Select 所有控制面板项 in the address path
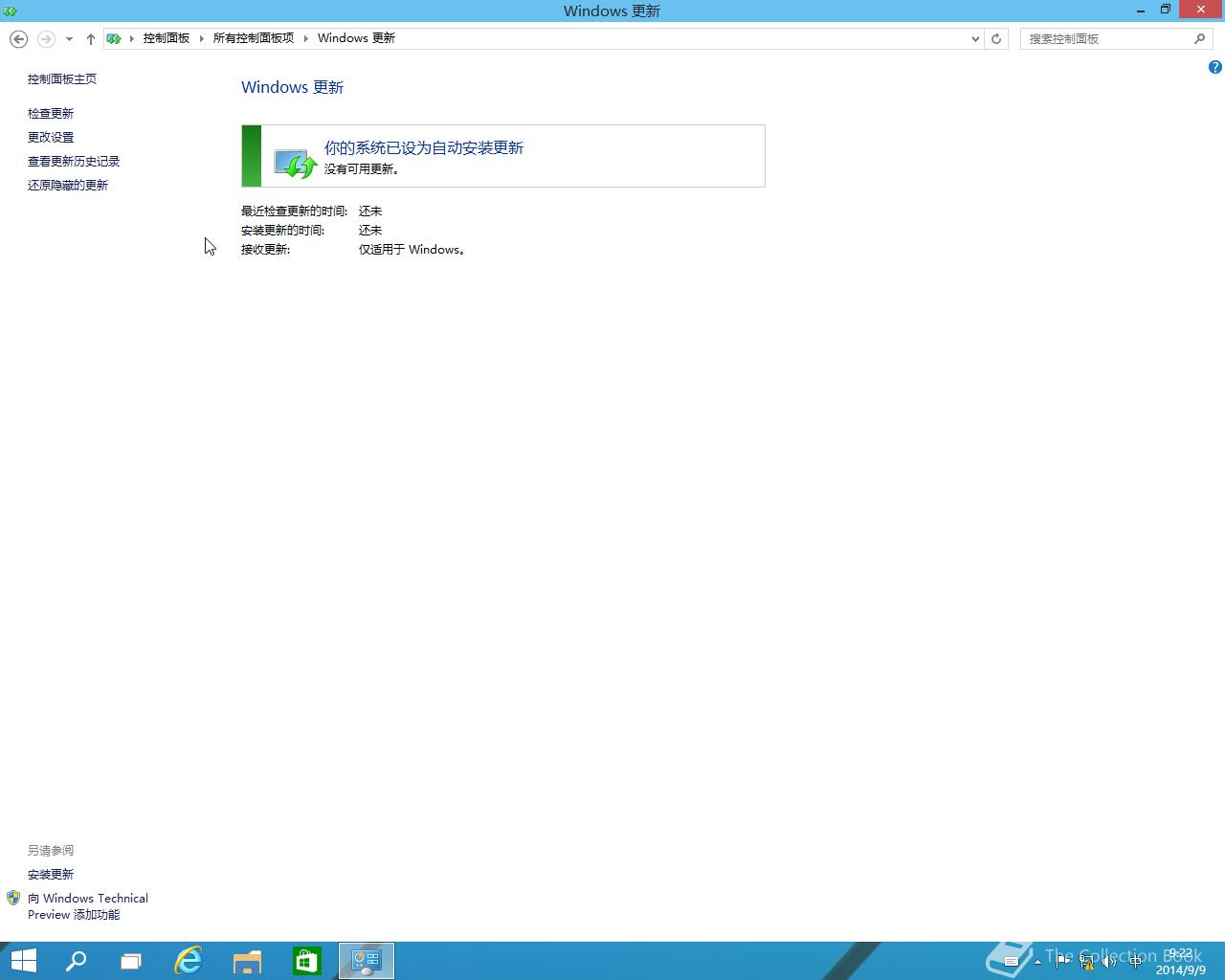This screenshot has width=1225, height=980. click(253, 38)
